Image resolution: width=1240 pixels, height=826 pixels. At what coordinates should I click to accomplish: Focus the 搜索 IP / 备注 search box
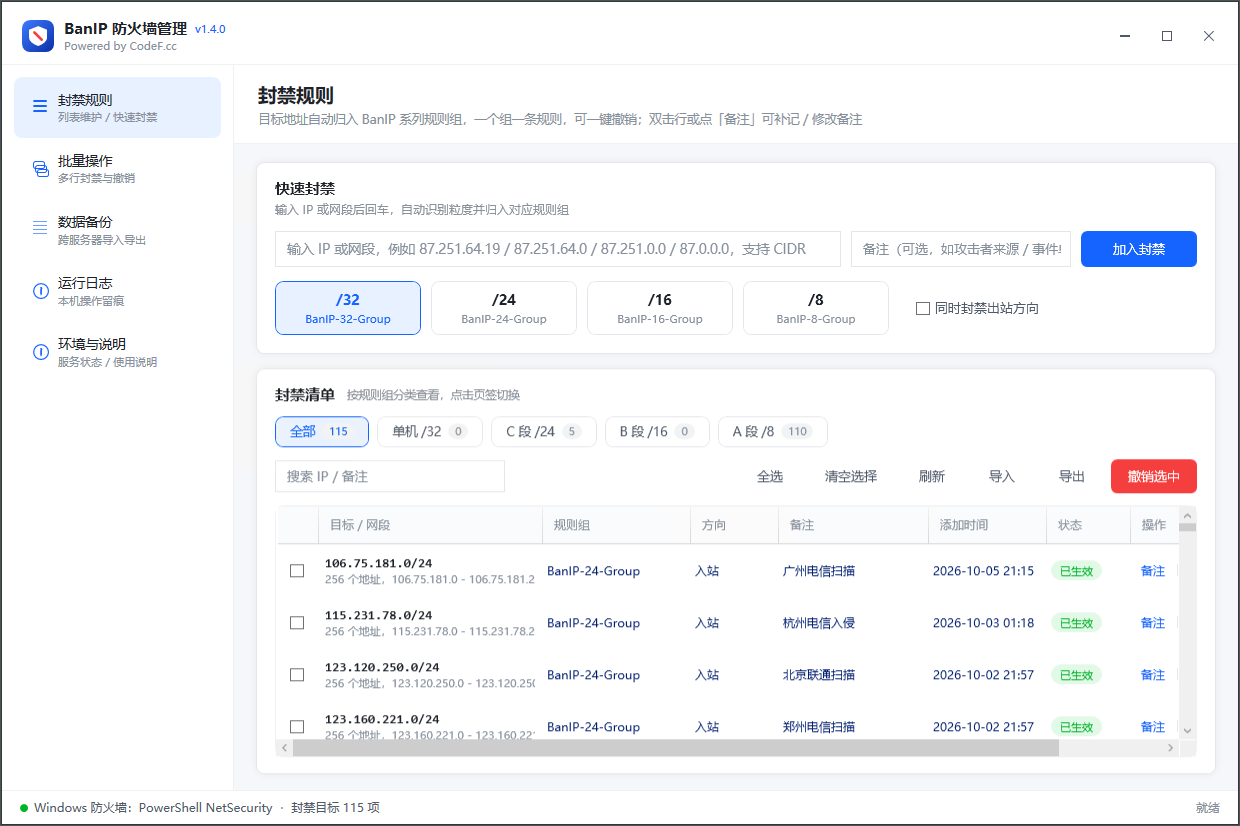(390, 476)
